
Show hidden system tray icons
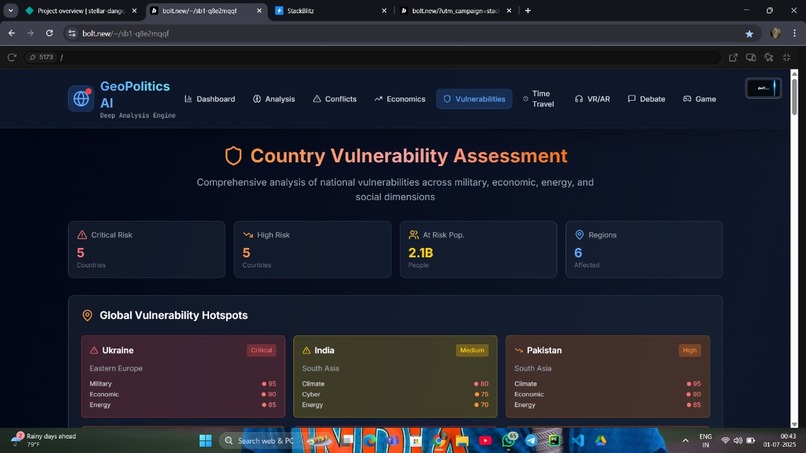(x=685, y=441)
